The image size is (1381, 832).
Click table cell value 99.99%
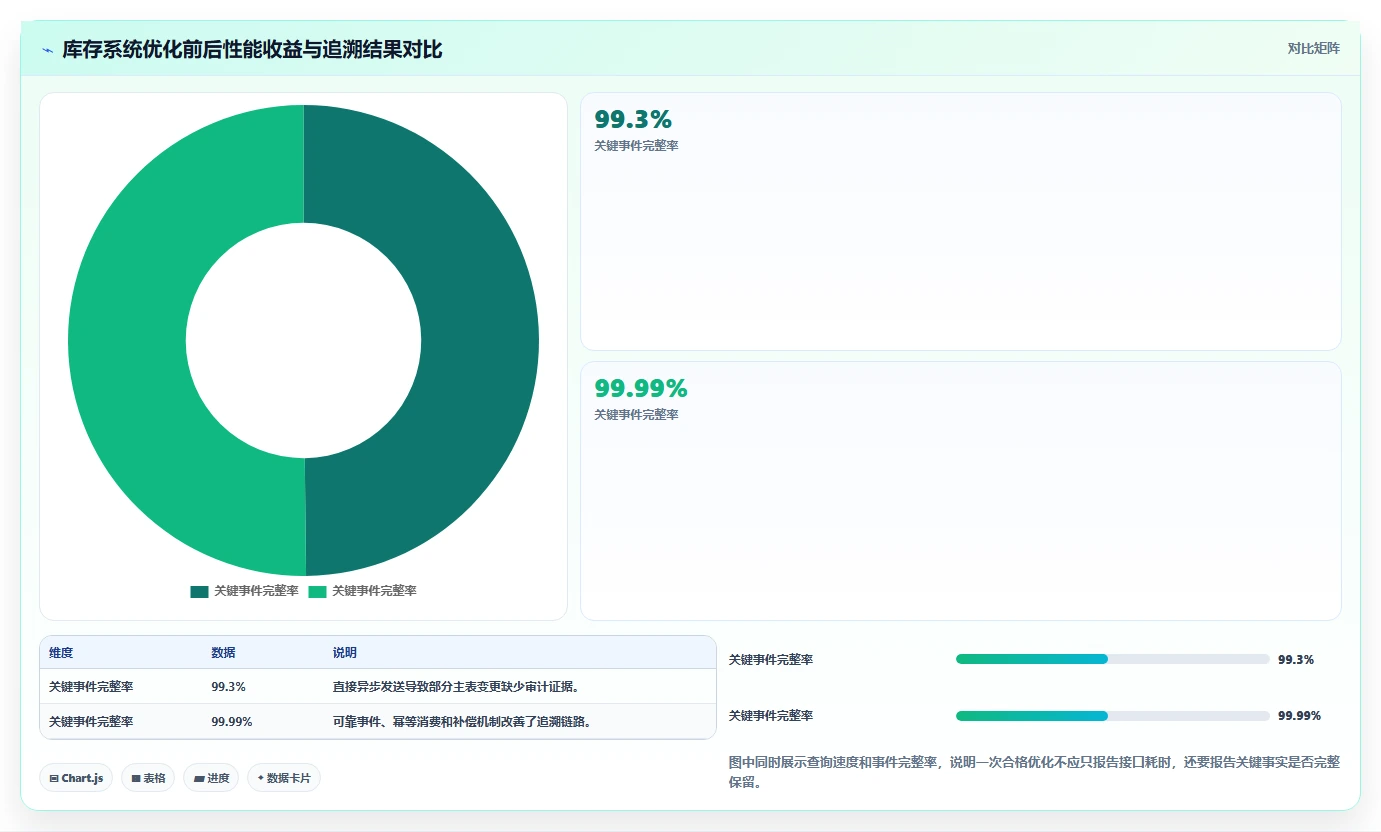coord(231,721)
